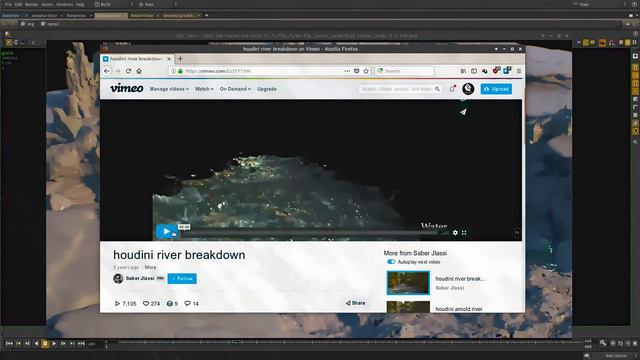Click the More link under the title
Image resolution: width=640 pixels, height=360 pixels.
pyautogui.click(x=150, y=267)
